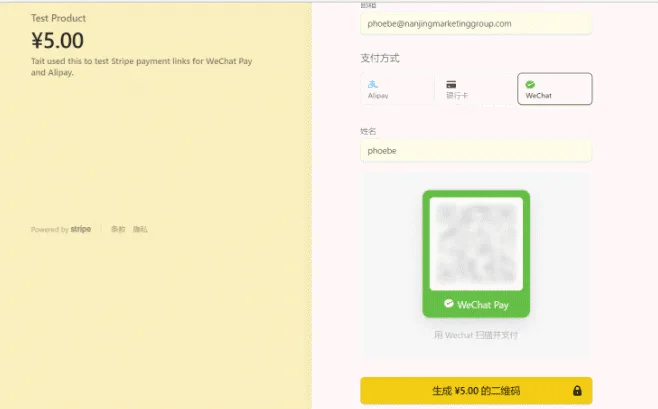Screen dimensions: 658x409
Task: Open the terms link beside Stripe
Action: click(118, 229)
